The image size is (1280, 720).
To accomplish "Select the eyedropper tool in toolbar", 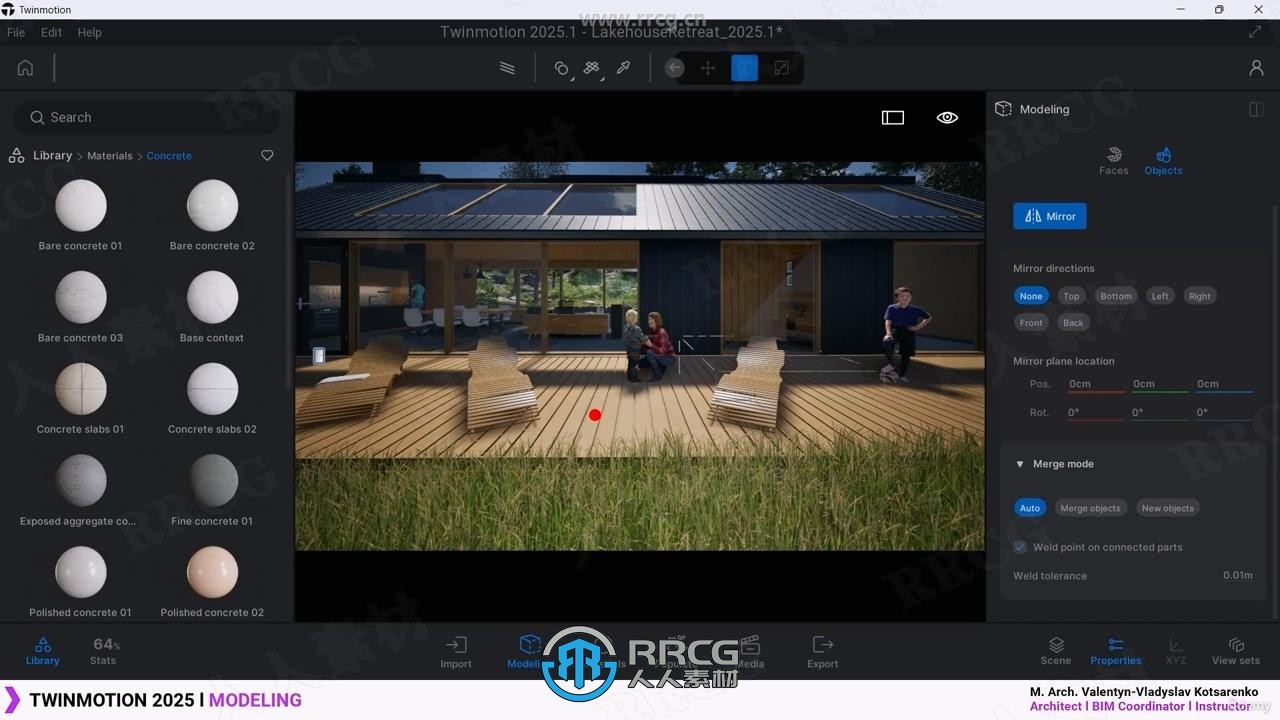I will [x=623, y=68].
